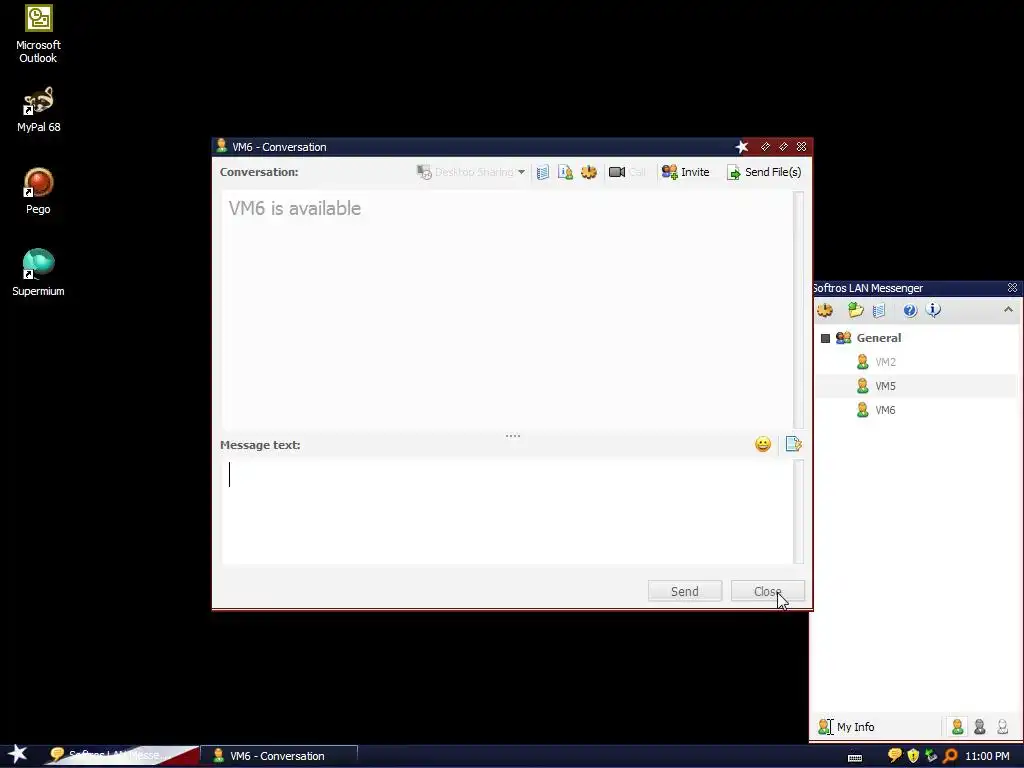Viewport: 1024px width, 768px height.
Task: Click the splitter handle dots above Message text
Action: [x=513, y=436]
